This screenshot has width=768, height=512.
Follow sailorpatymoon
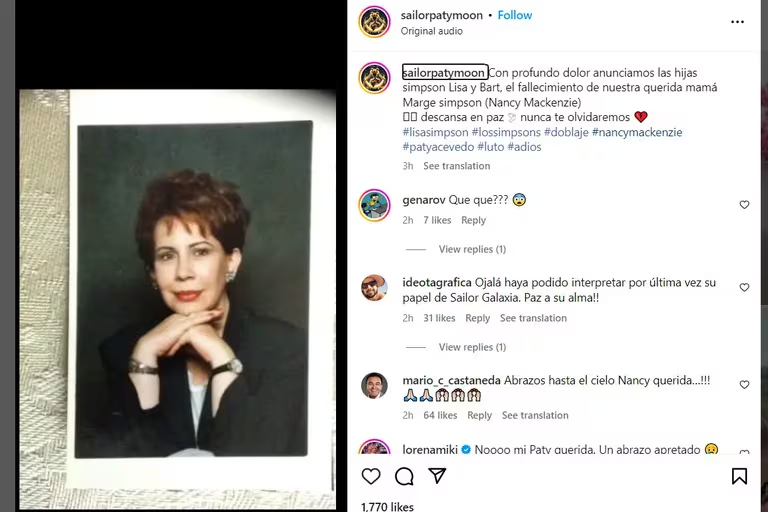tap(515, 15)
